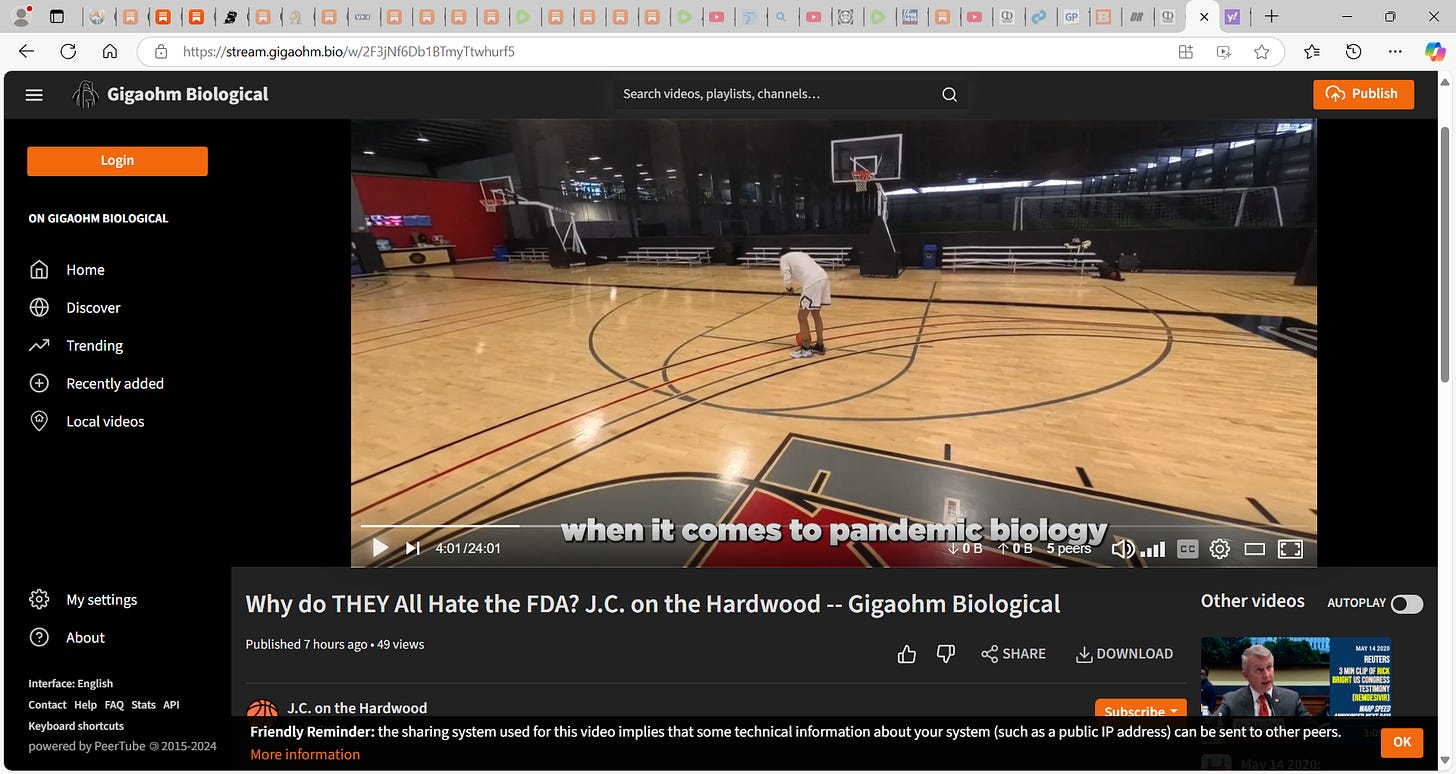Viewport: 1456px width, 774px height.
Task: Open the browser history icon
Action: point(1353,52)
